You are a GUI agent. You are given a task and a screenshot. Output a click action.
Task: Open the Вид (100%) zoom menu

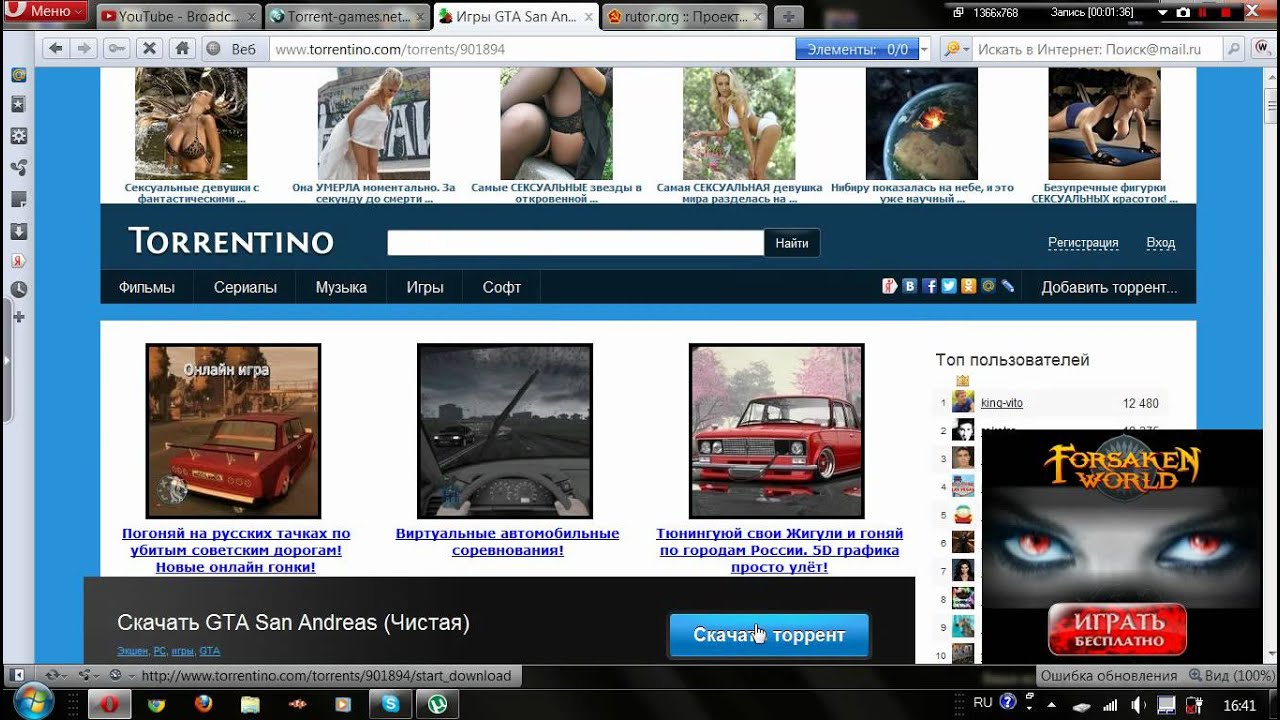point(1232,675)
